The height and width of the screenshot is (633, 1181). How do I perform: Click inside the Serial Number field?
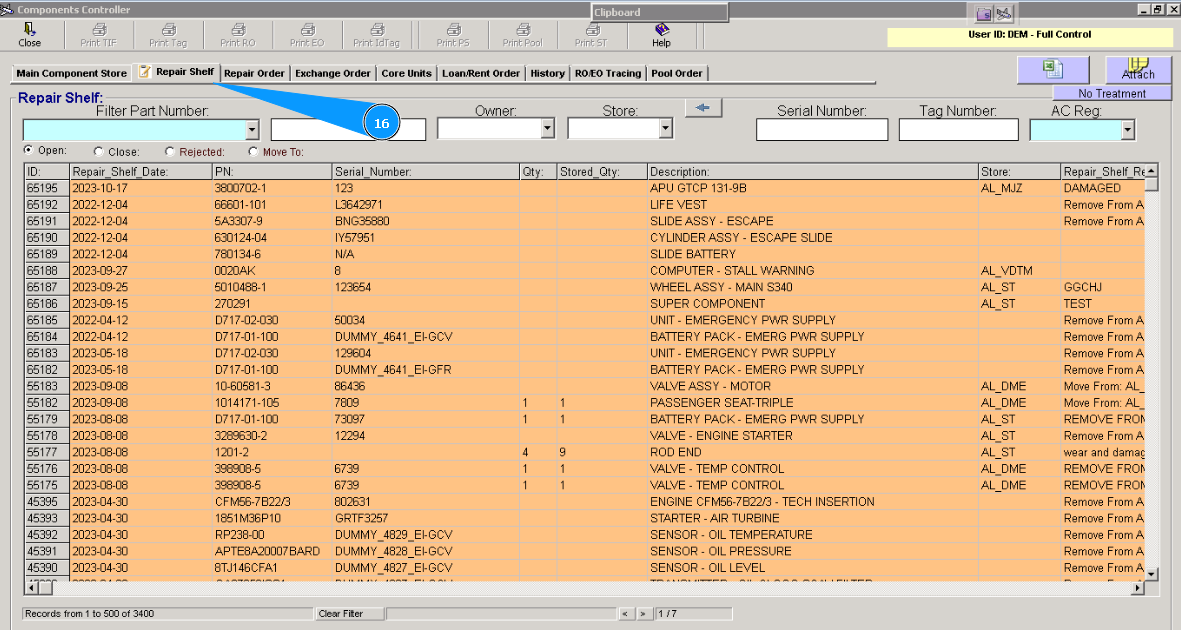[x=822, y=129]
